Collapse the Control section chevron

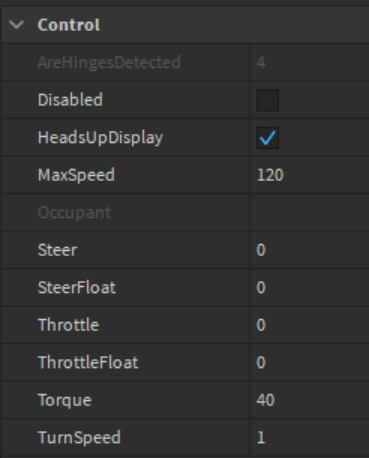pos(17,25)
